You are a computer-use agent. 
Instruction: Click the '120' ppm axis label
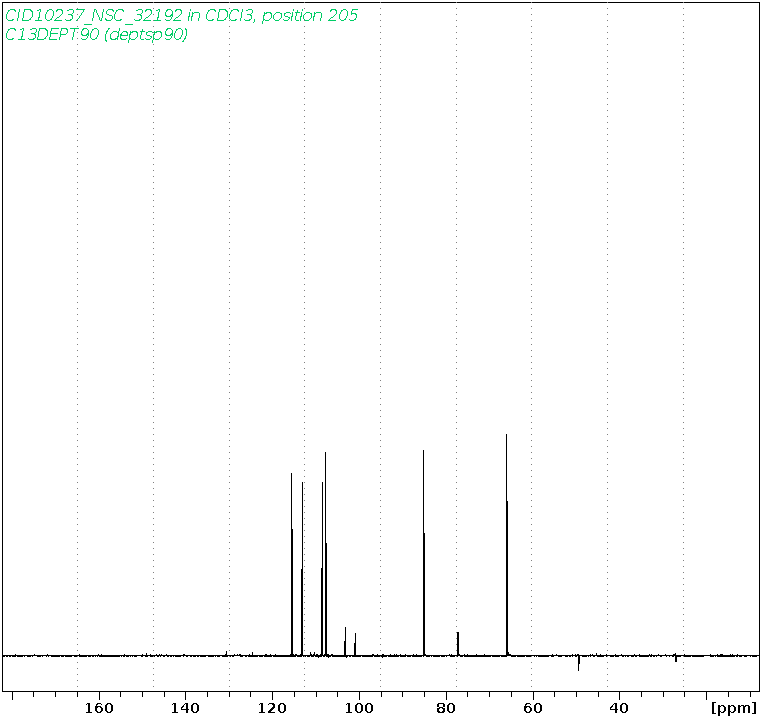click(272, 708)
